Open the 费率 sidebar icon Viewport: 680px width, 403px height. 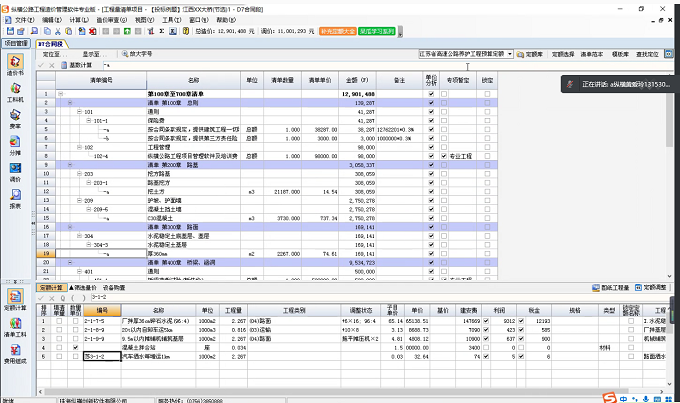pyautogui.click(x=15, y=115)
